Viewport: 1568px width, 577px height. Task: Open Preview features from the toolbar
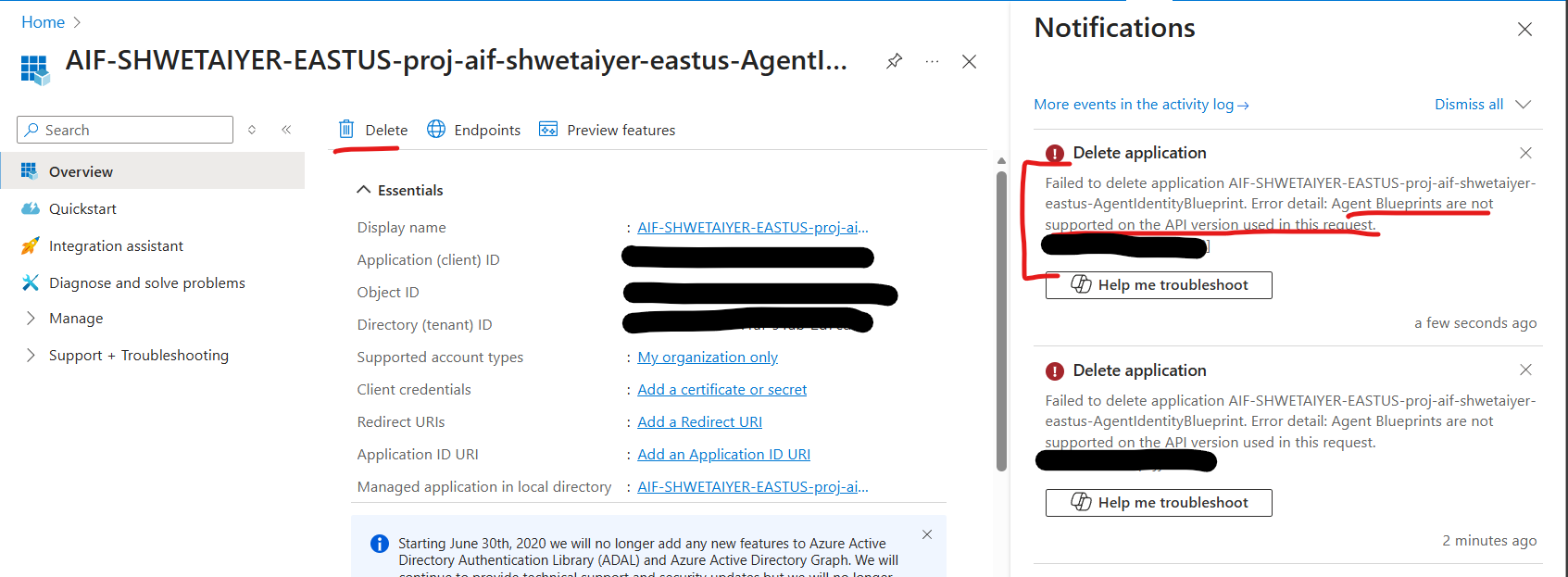(x=608, y=130)
